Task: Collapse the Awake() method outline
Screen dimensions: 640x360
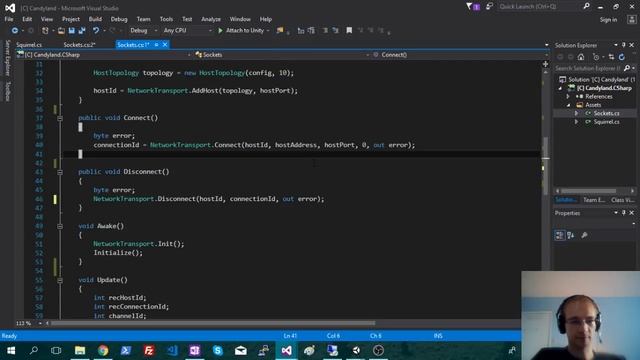Action: [x=60, y=226]
